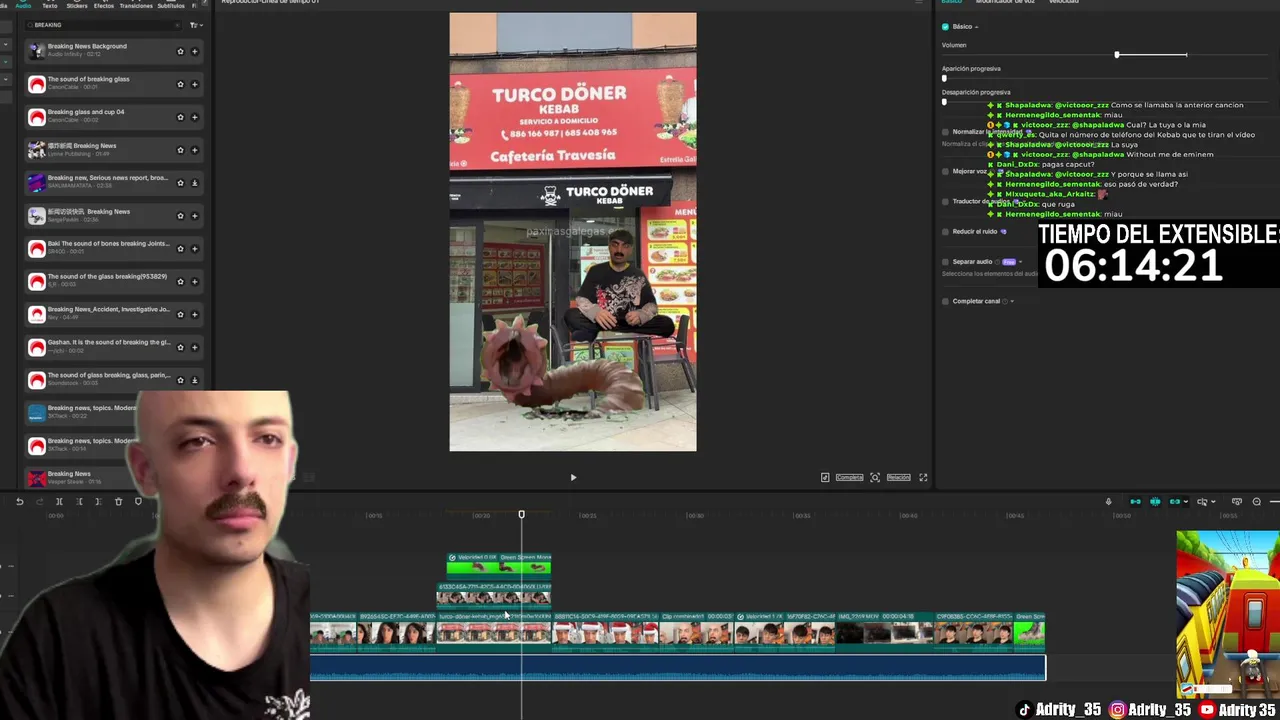
Task: Favorite The sound of the glass breaking(953829)
Action: (180, 282)
